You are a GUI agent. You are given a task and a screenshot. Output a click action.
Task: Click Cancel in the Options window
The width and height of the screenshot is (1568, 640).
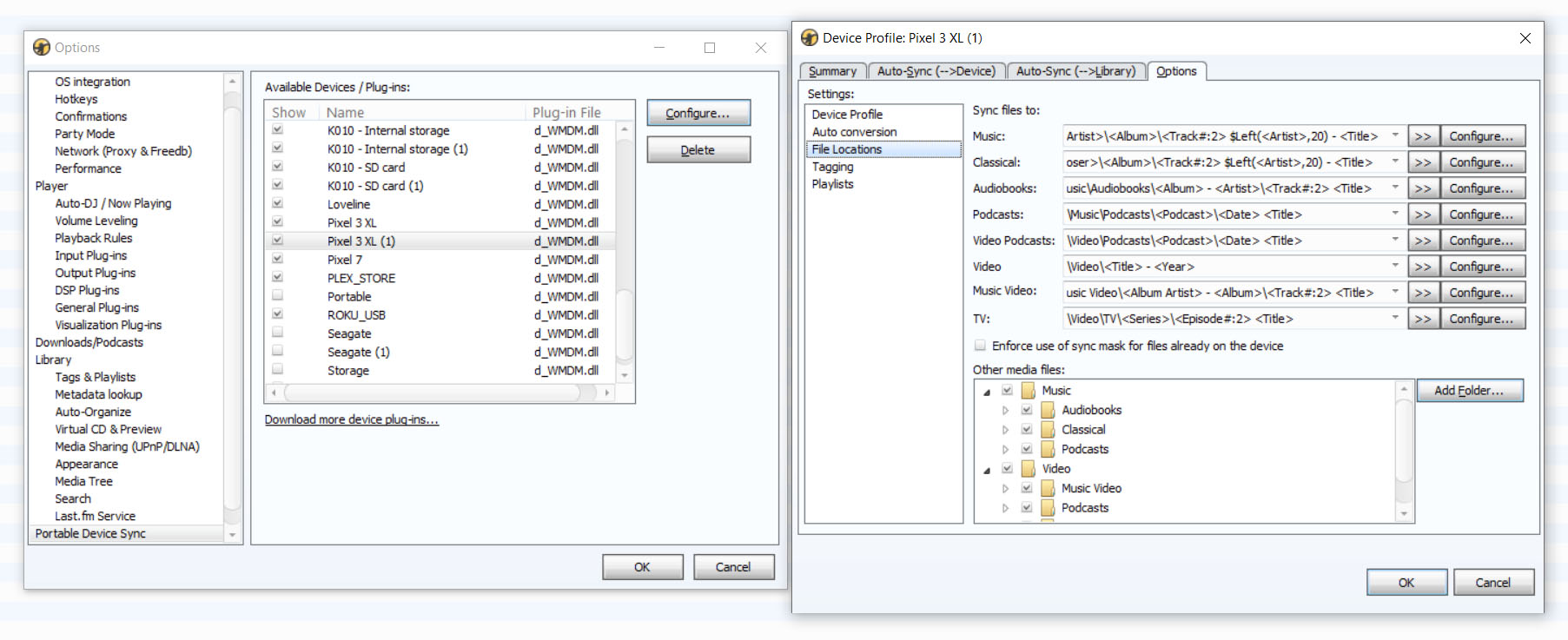point(733,567)
